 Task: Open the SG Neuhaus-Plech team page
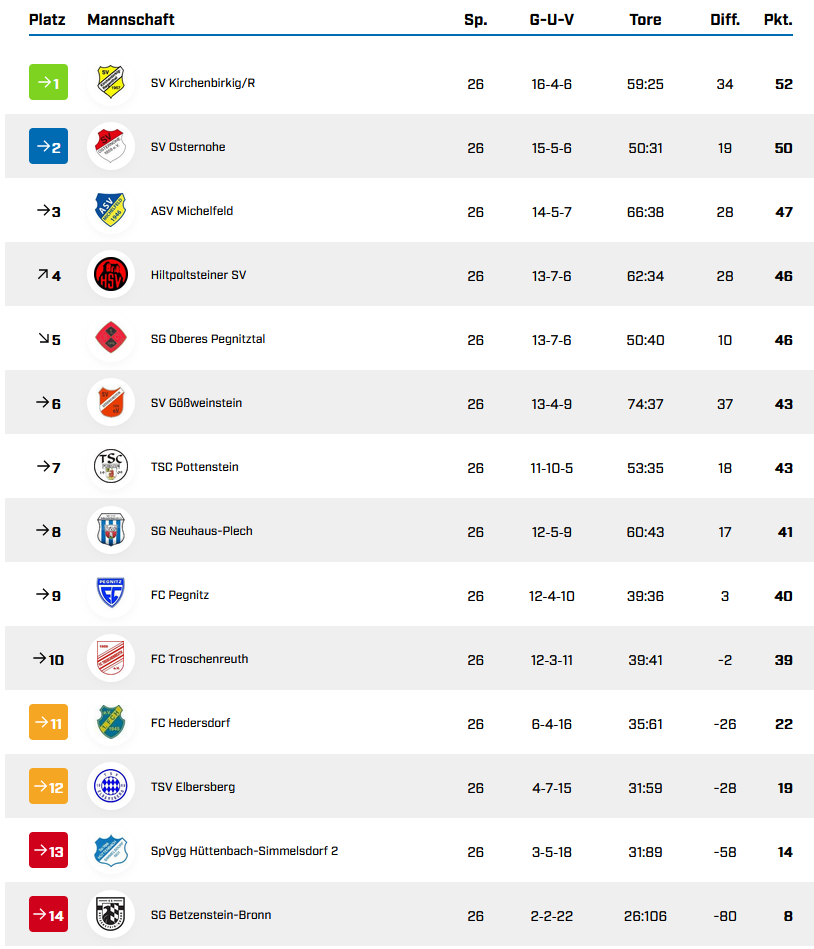point(202,531)
